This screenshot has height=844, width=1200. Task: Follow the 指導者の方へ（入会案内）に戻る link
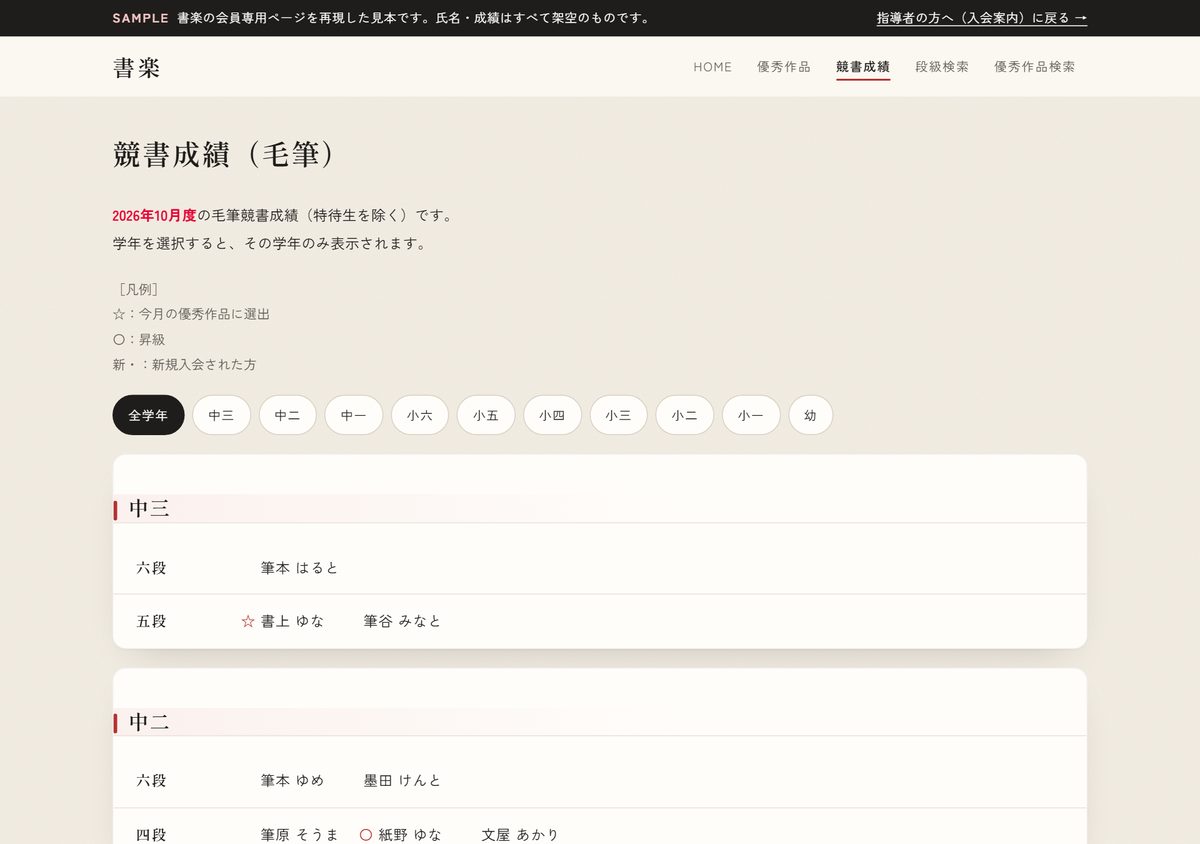pyautogui.click(x=982, y=18)
